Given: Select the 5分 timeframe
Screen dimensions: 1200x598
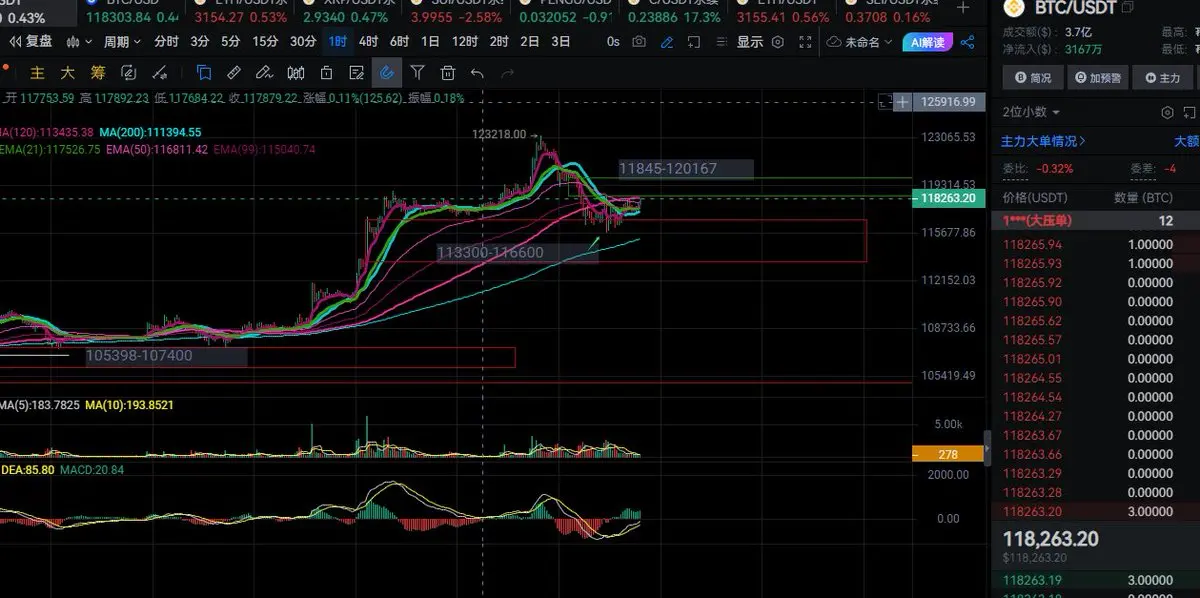Looking at the screenshot, I should (x=231, y=42).
